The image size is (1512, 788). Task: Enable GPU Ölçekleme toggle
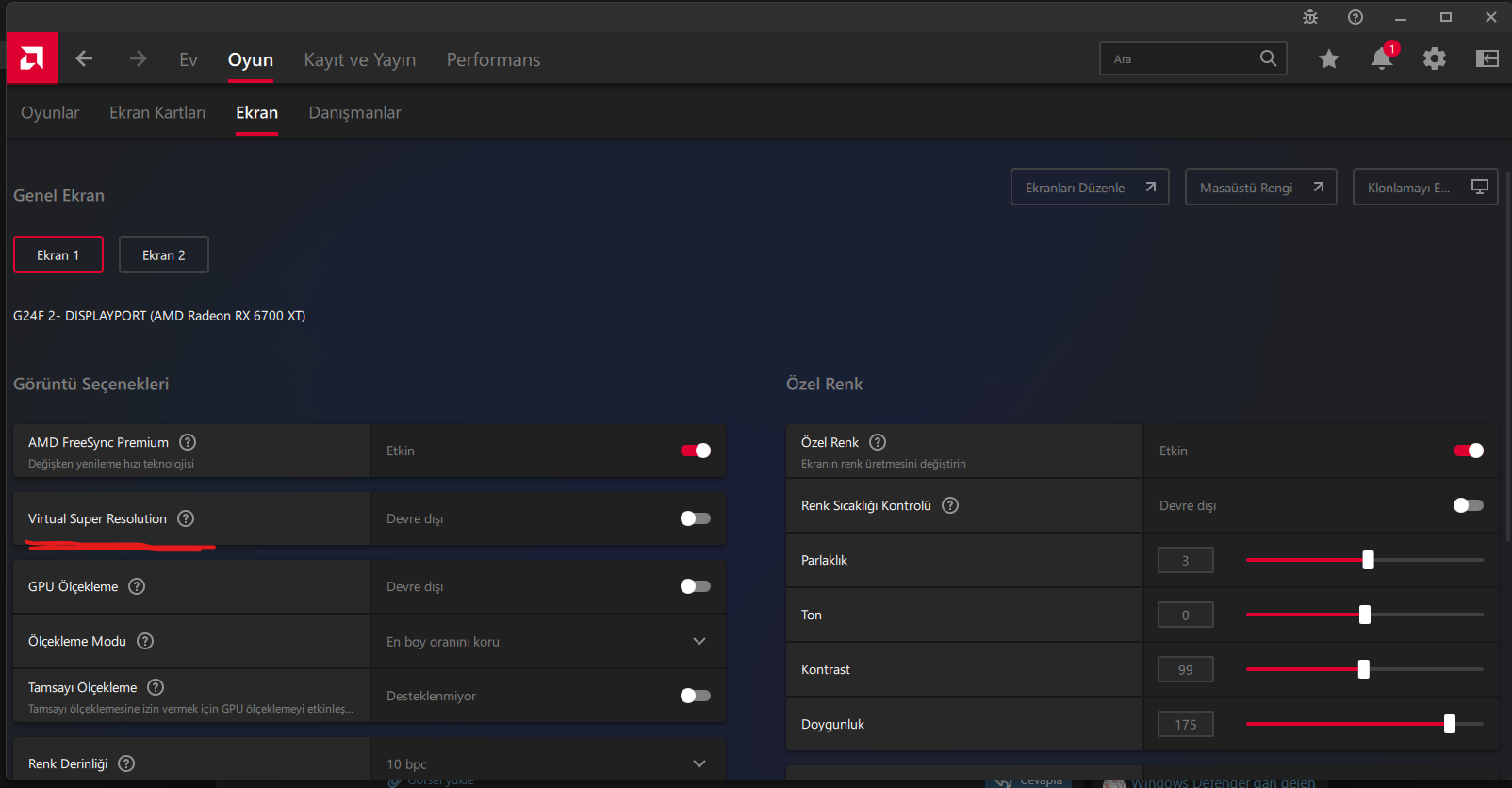[x=696, y=586]
